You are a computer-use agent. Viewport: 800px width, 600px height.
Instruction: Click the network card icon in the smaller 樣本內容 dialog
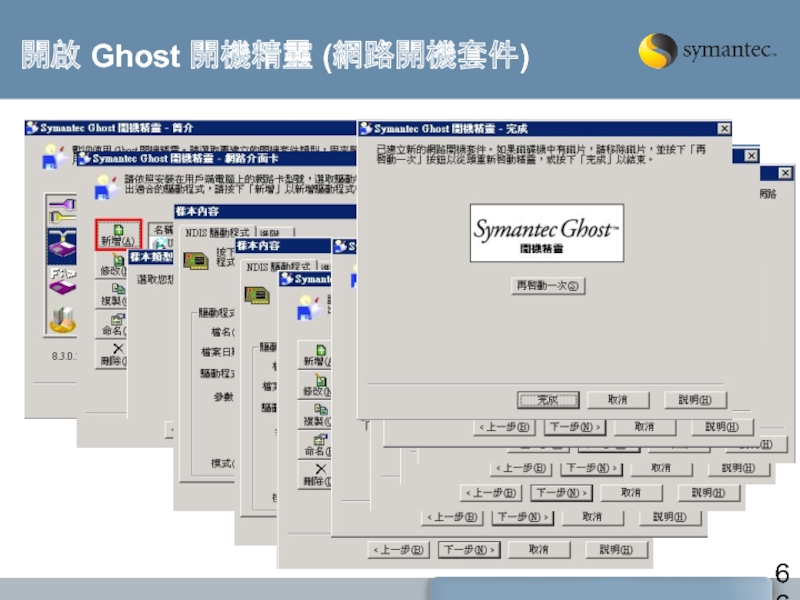(257, 295)
